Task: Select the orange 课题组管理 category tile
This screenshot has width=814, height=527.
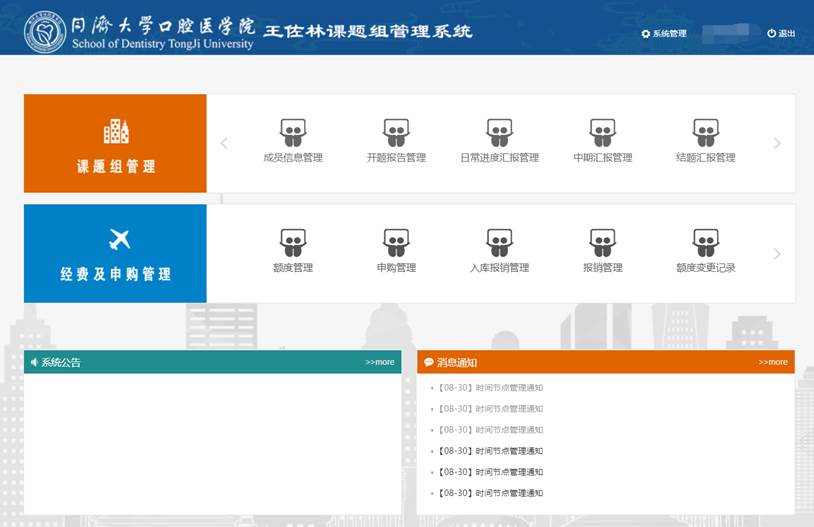Action: coord(115,144)
